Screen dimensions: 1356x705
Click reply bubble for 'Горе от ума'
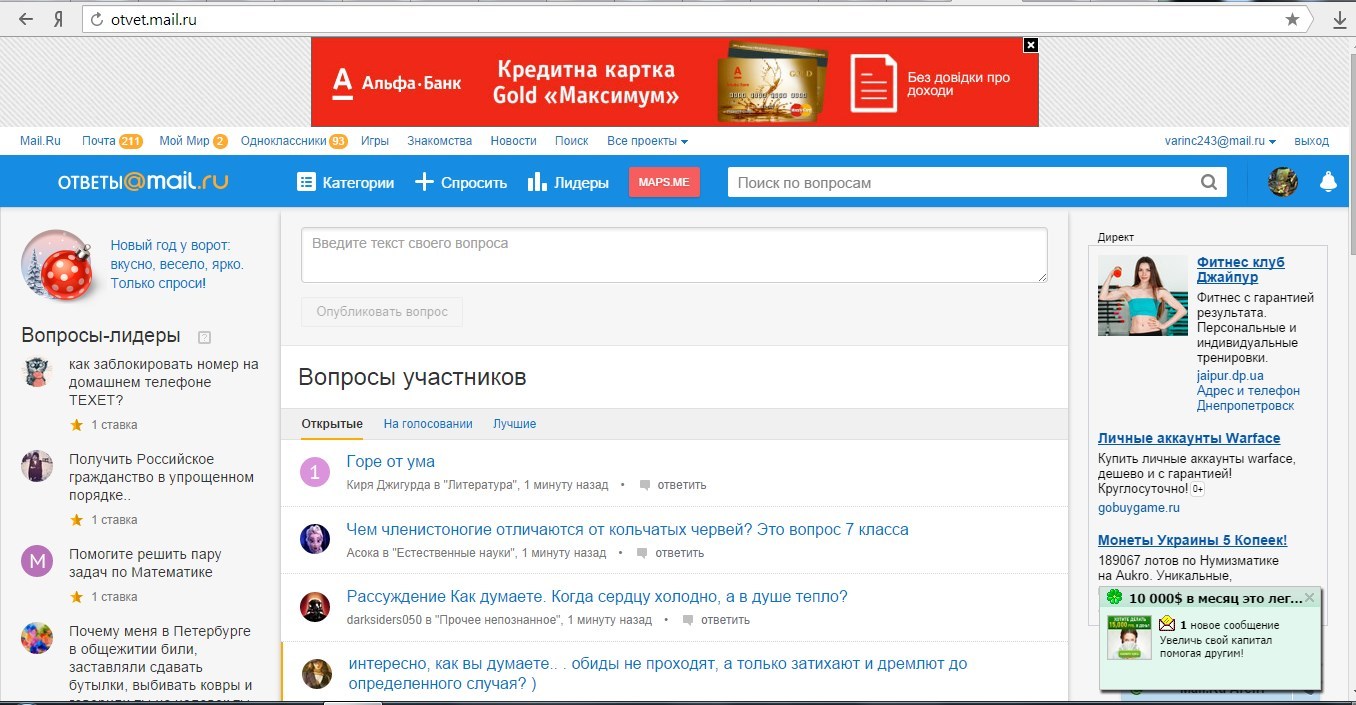click(x=645, y=485)
